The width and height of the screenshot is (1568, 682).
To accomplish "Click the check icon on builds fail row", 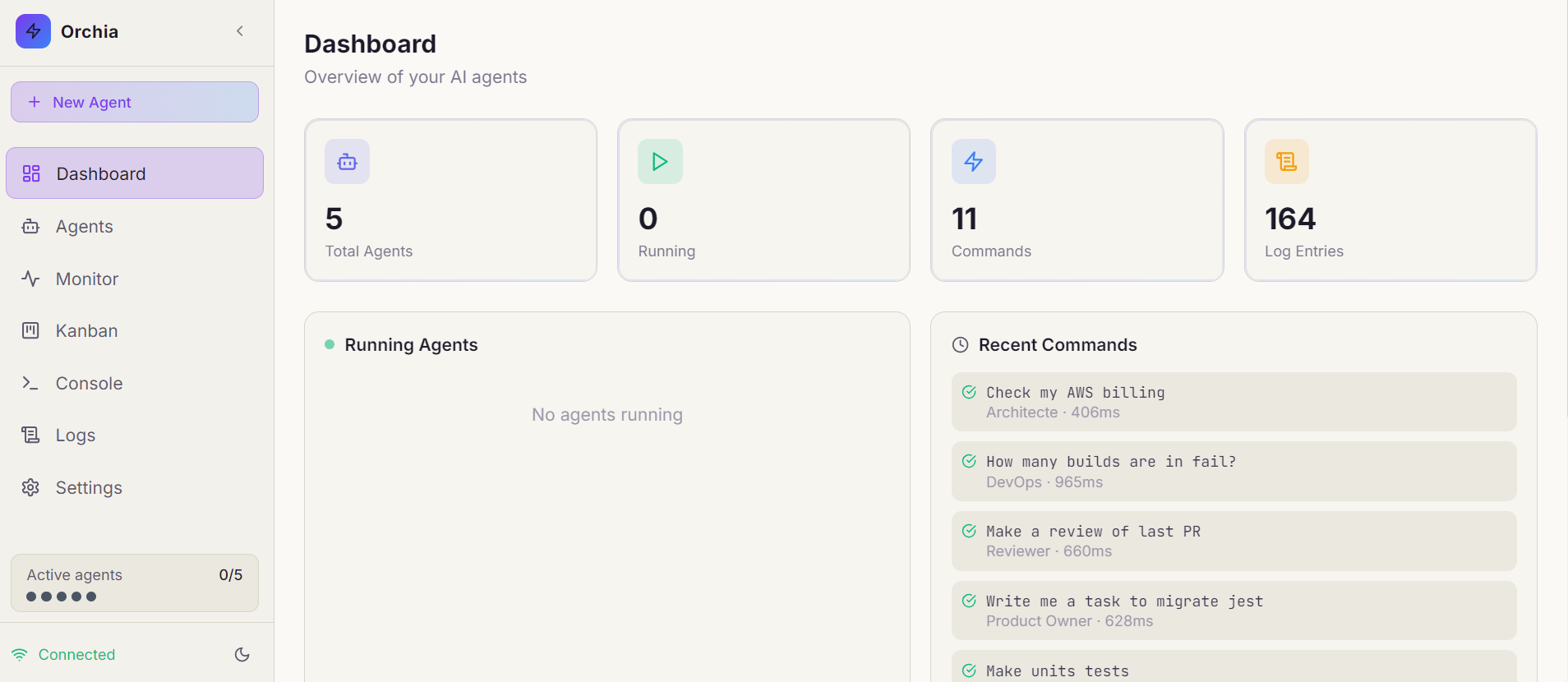I will (x=969, y=461).
